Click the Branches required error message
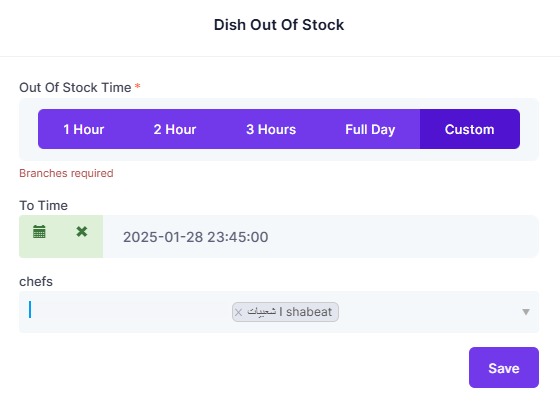Screen dimensions: 560x407 pos(66,173)
